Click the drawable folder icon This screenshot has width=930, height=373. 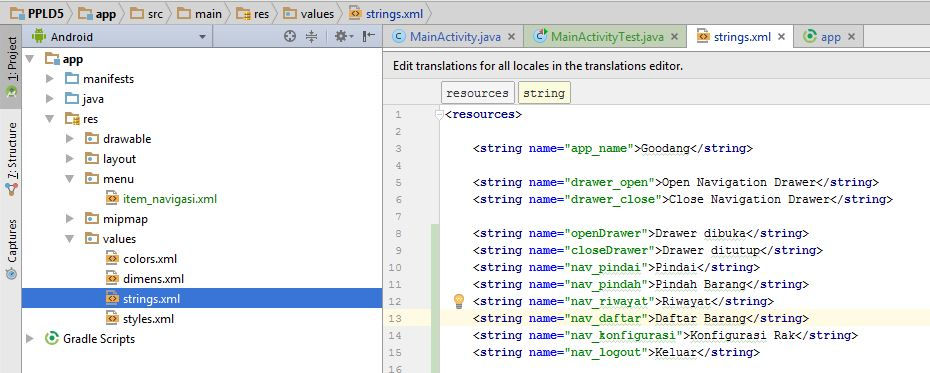tap(92, 139)
